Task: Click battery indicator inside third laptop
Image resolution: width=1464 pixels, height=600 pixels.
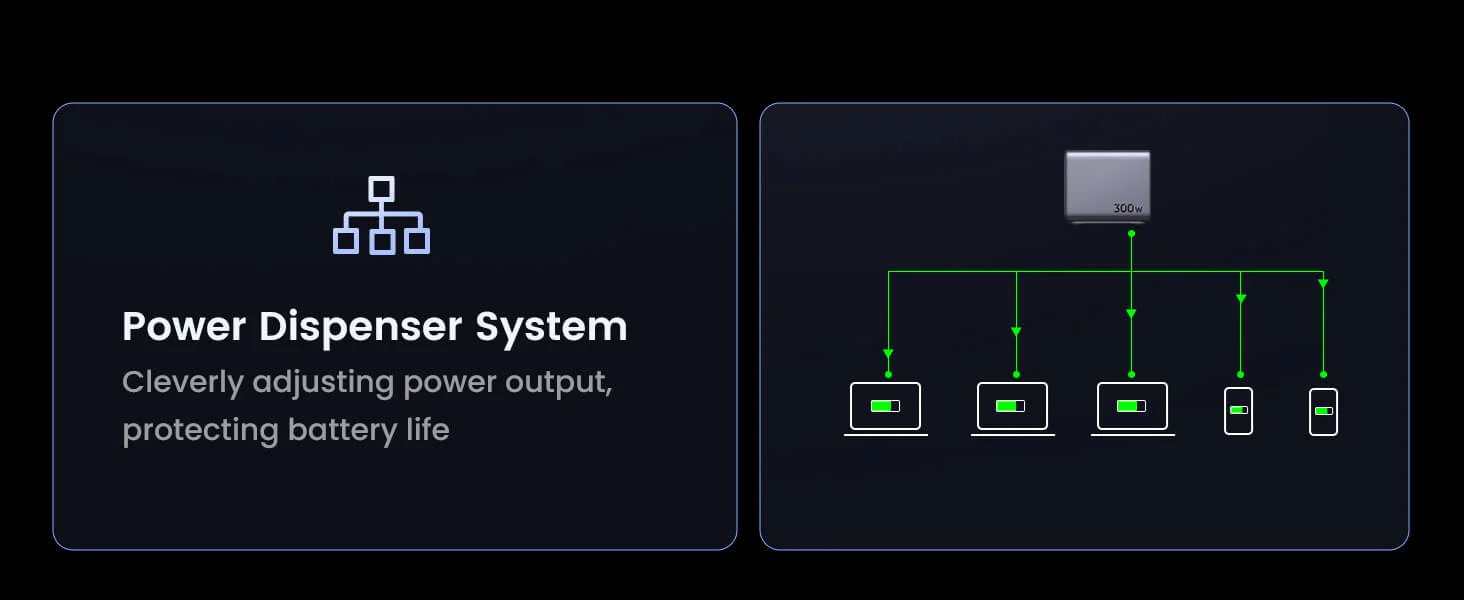Action: point(1131,406)
